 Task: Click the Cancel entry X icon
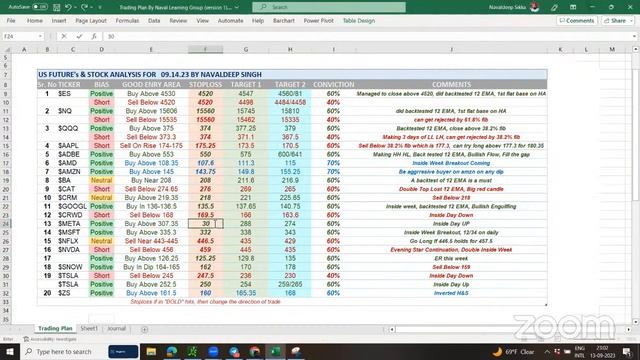pyautogui.click(x=64, y=36)
